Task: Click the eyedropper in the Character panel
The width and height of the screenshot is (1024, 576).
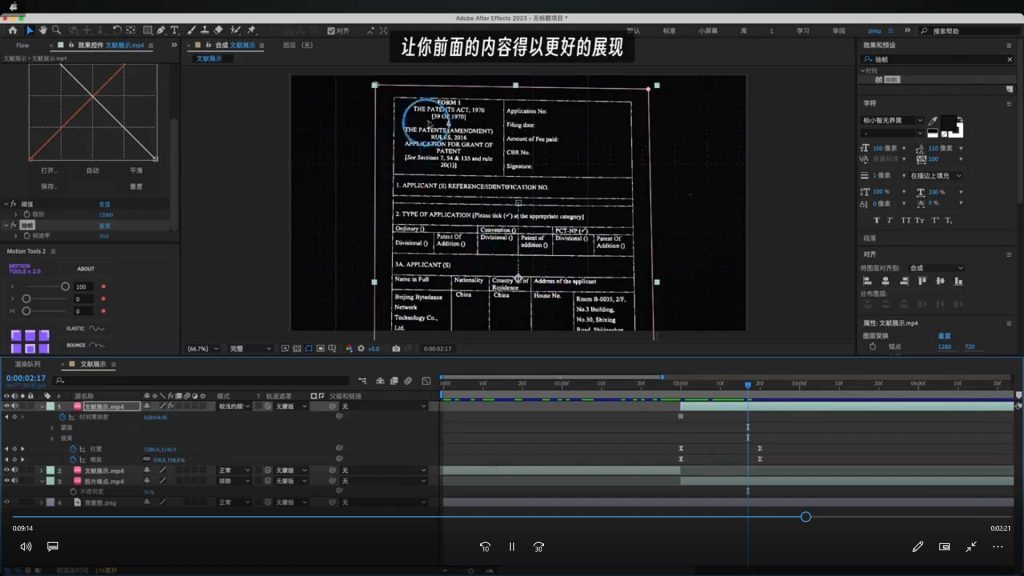Action: coord(933,122)
